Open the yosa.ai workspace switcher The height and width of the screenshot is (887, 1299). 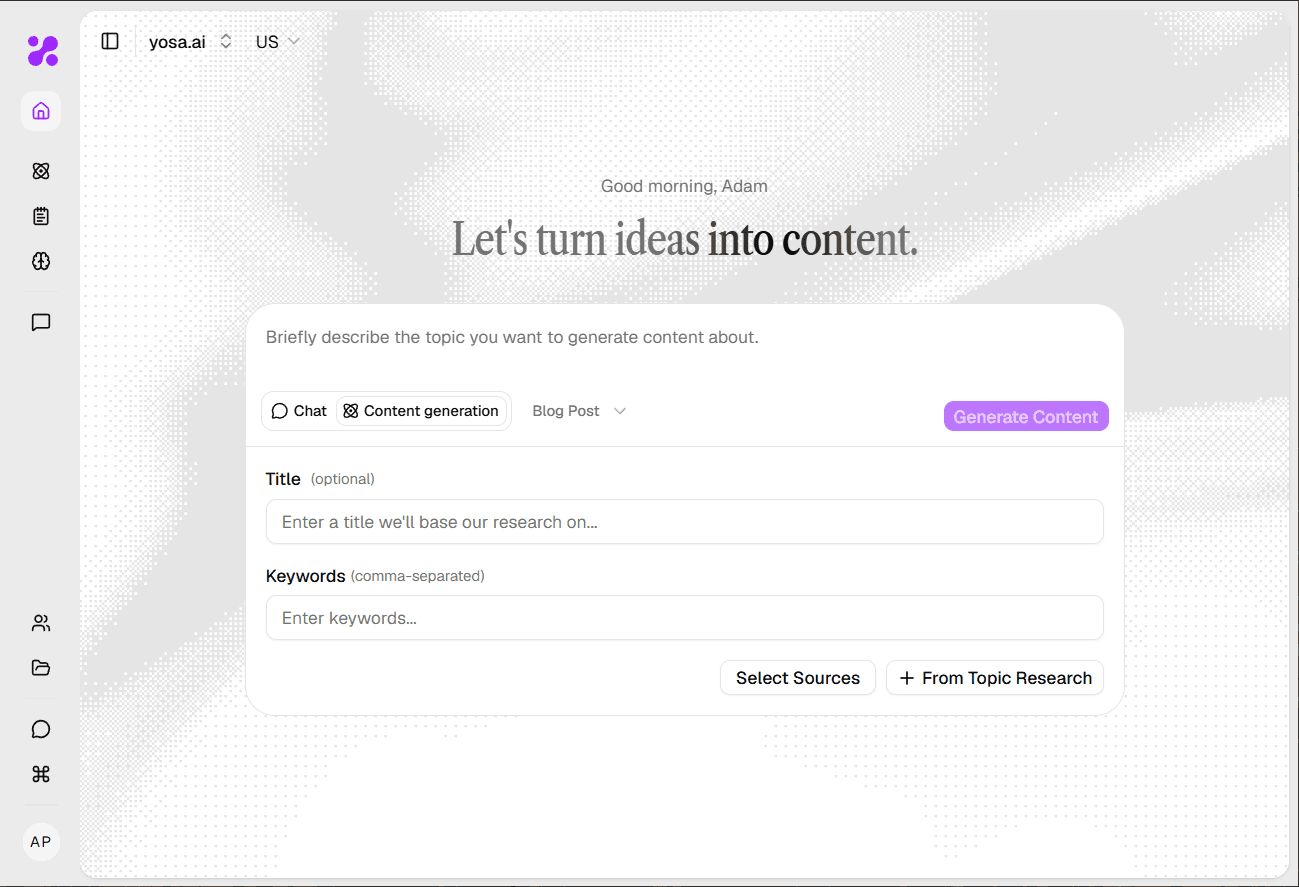click(190, 42)
